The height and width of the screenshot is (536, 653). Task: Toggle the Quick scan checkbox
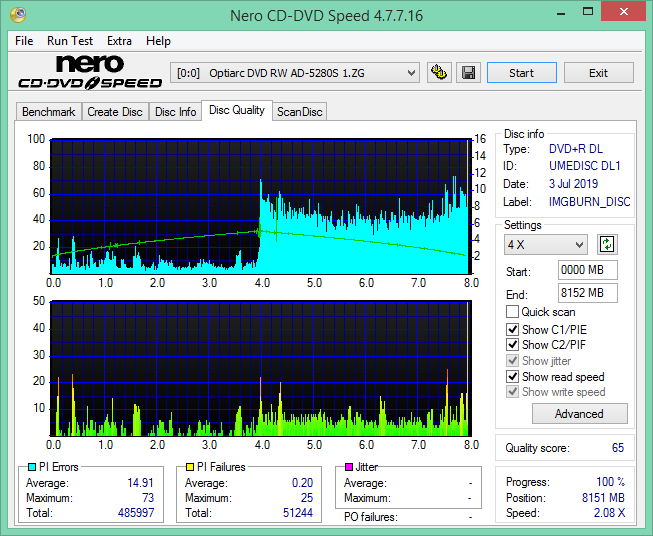pos(512,312)
